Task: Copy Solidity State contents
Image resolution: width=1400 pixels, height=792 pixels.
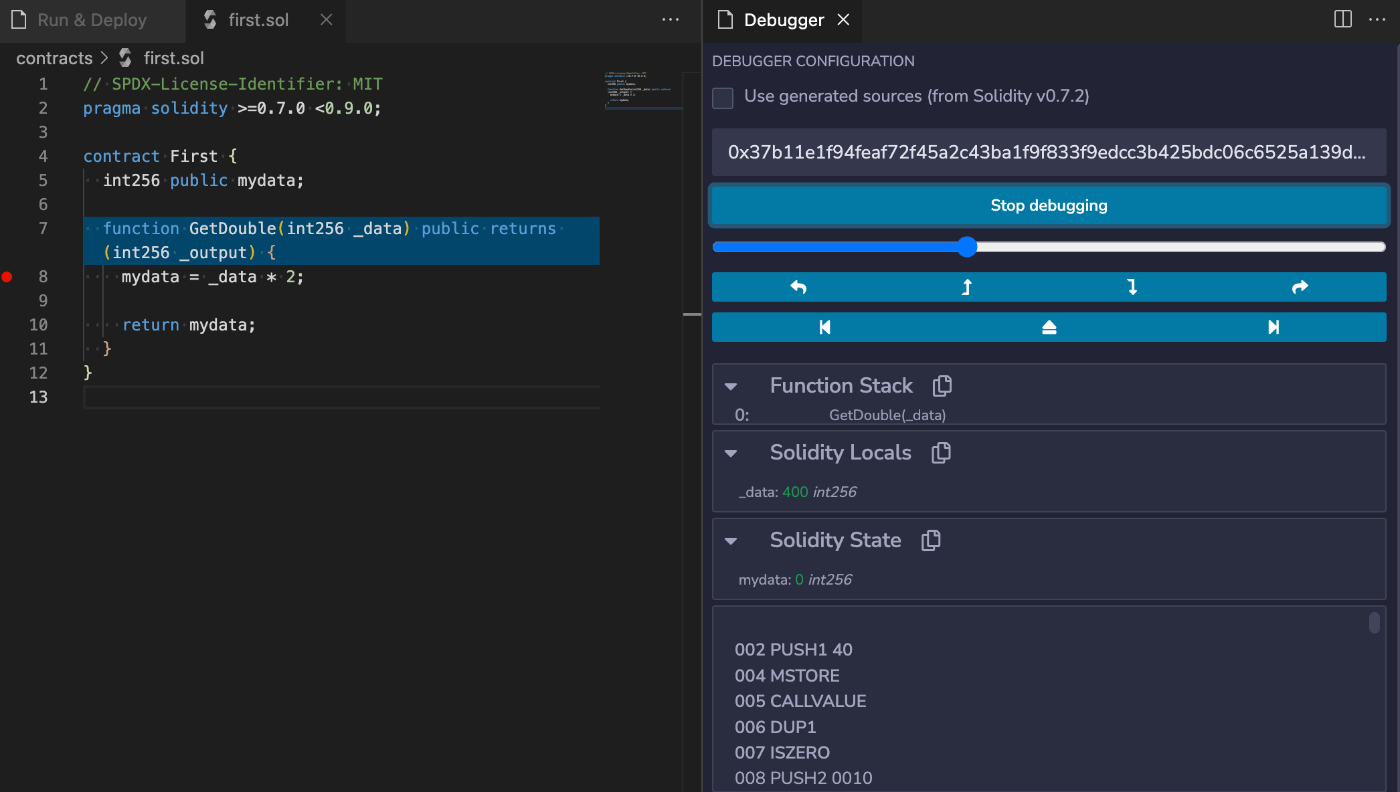Action: 931,540
